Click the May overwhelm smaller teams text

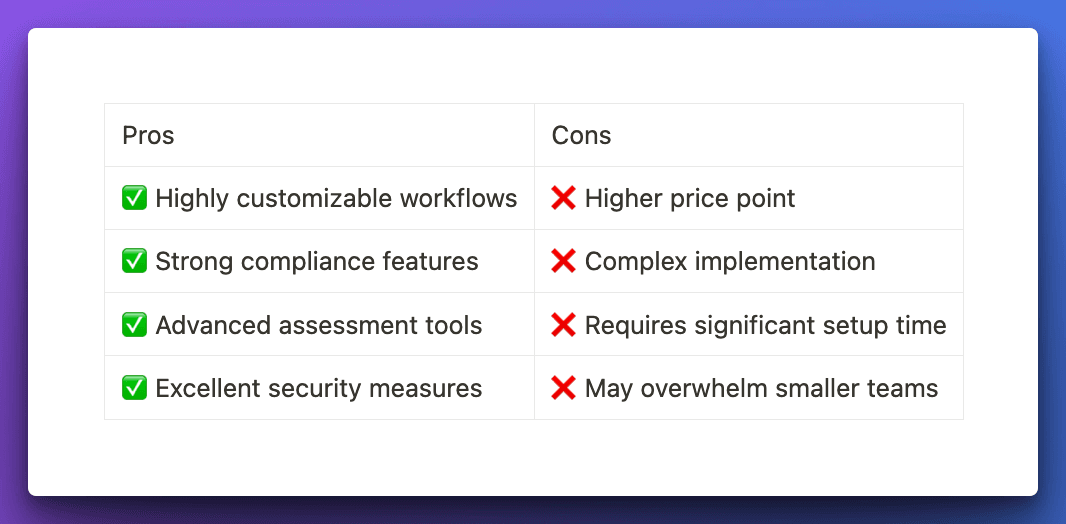761,388
